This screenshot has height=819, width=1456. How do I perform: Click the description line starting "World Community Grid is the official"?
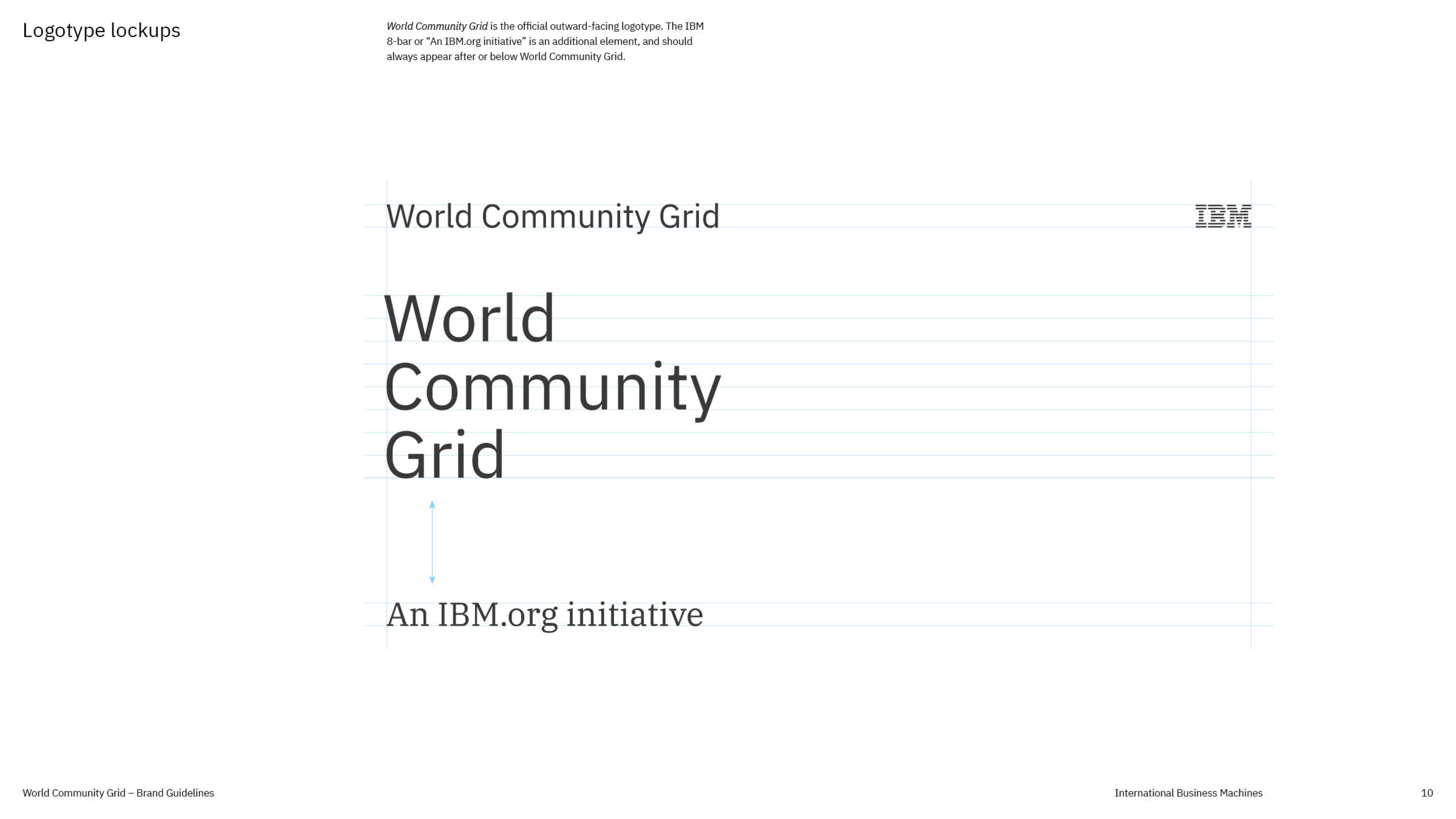545,26
